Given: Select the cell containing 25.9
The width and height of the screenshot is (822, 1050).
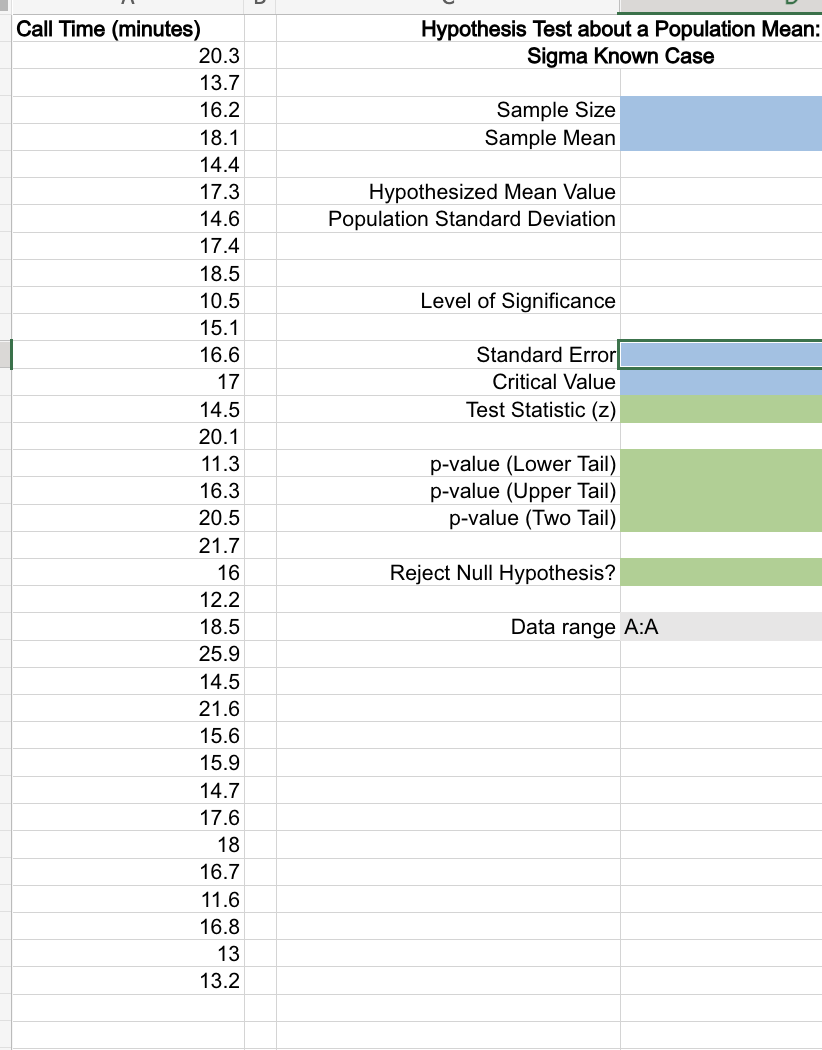Looking at the screenshot, I should pos(128,654).
